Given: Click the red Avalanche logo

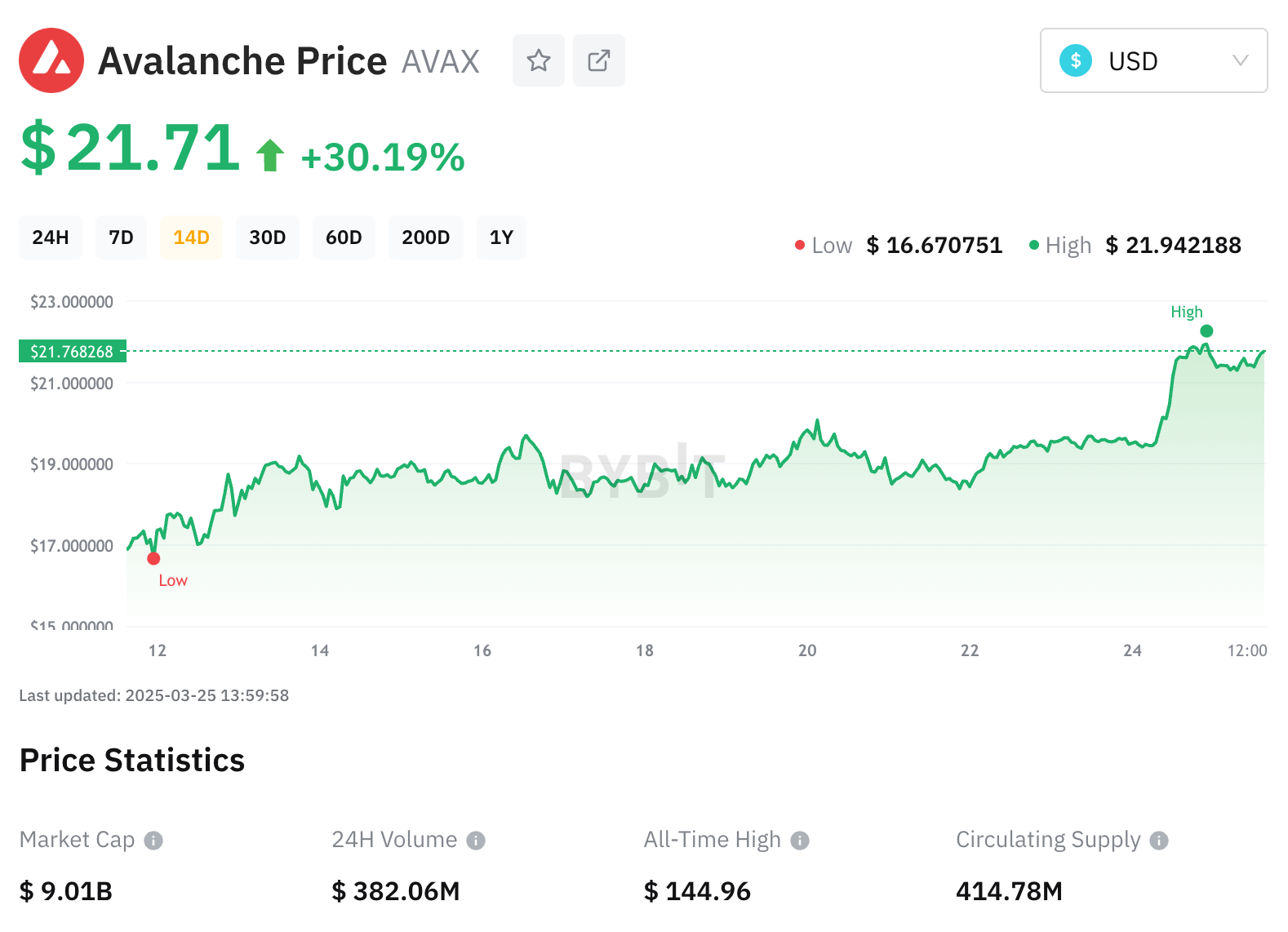Looking at the screenshot, I should [51, 60].
